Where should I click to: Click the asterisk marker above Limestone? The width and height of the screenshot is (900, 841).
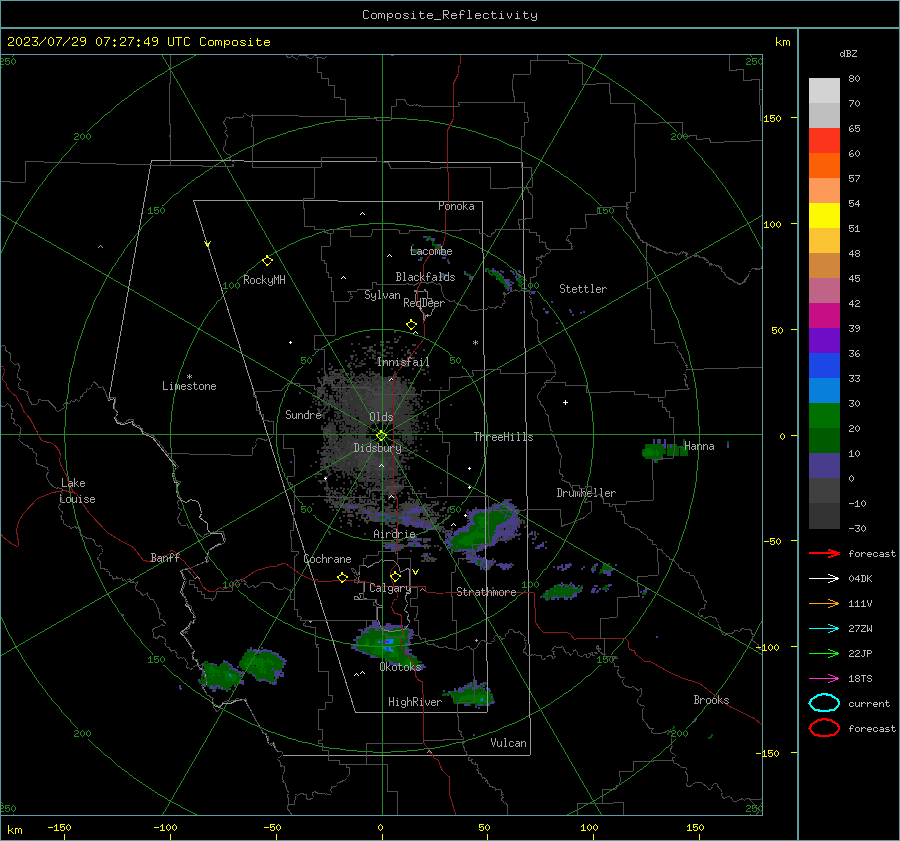click(189, 377)
